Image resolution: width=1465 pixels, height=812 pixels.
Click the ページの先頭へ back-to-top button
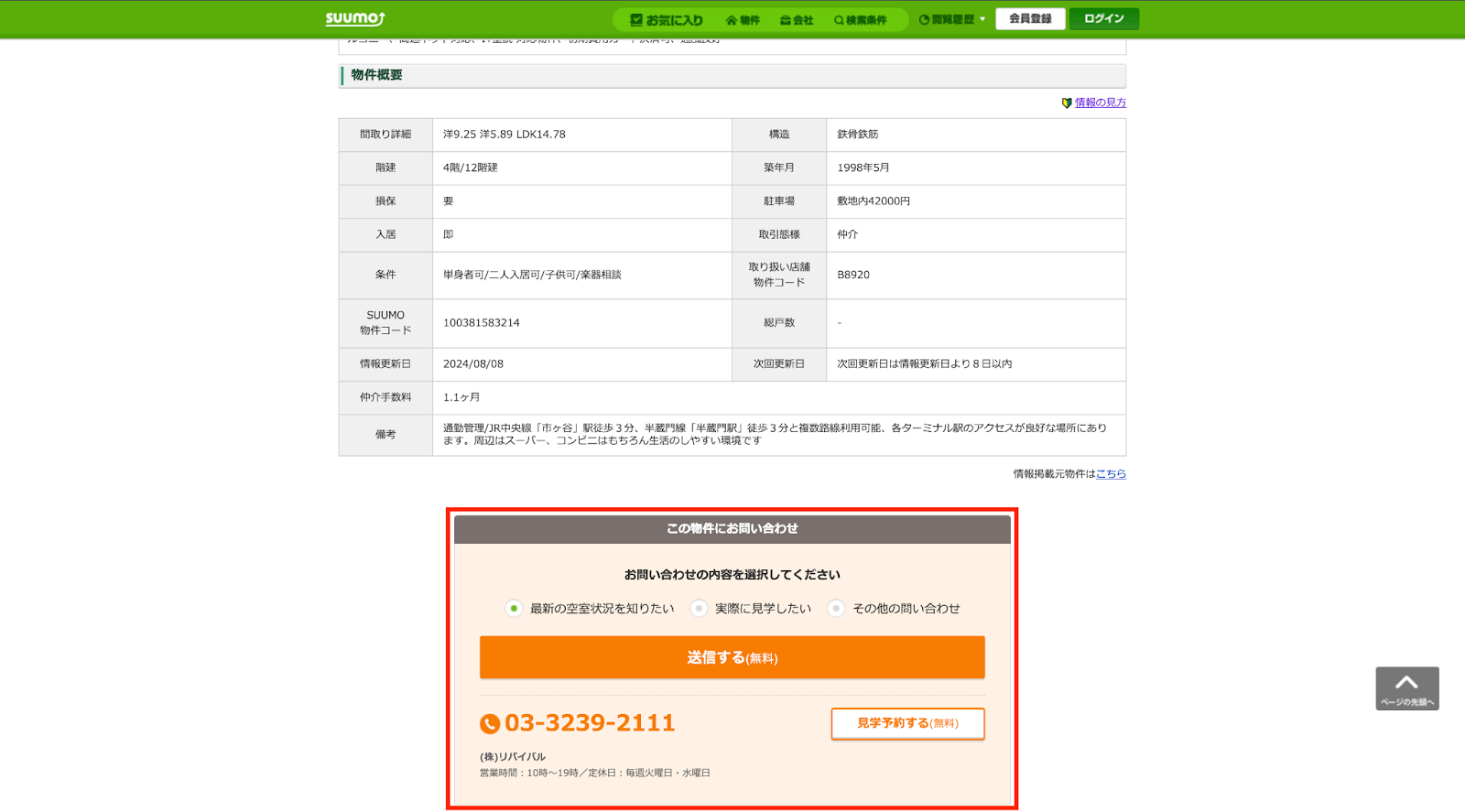[x=1407, y=688]
